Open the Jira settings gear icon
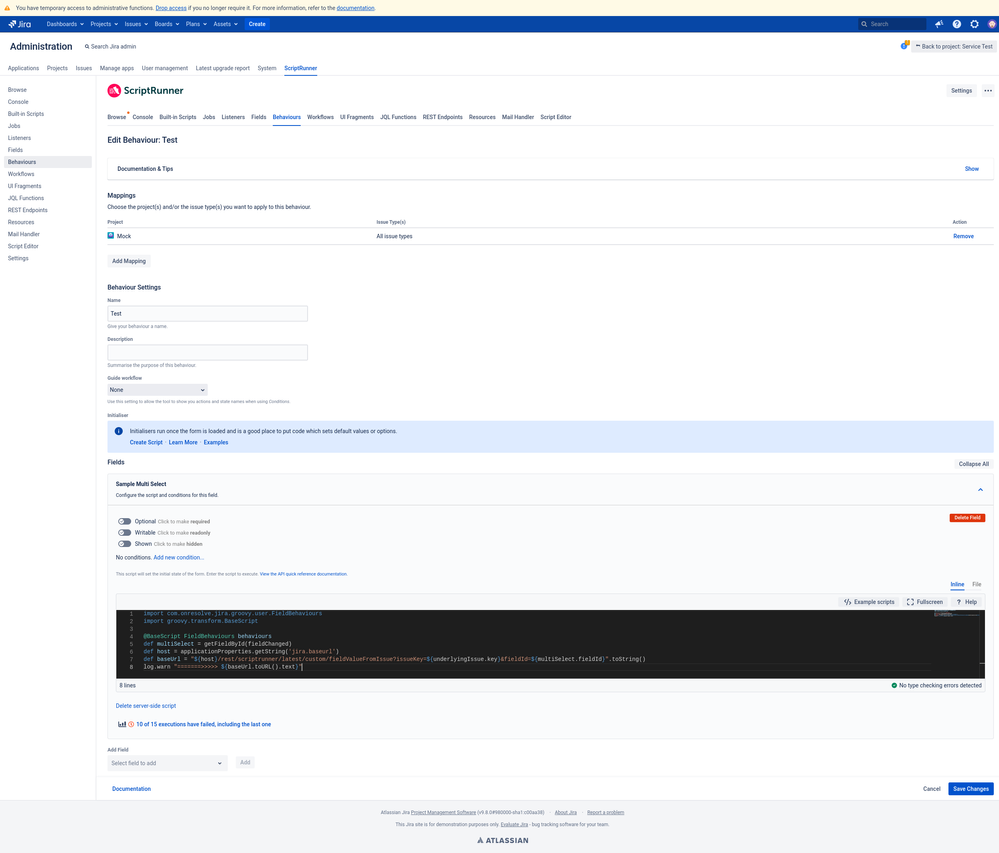 [x=974, y=24]
